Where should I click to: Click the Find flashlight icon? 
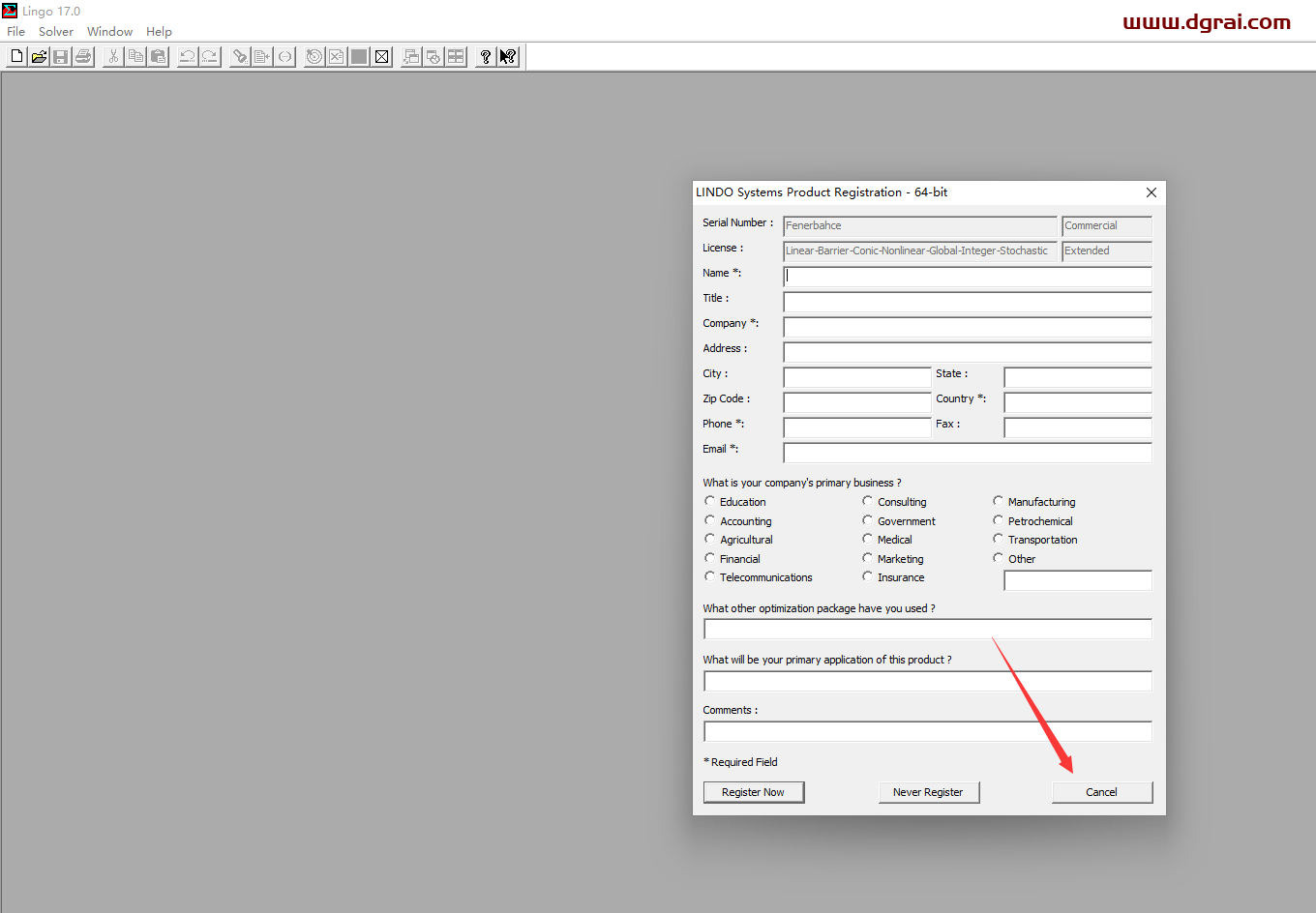click(240, 57)
